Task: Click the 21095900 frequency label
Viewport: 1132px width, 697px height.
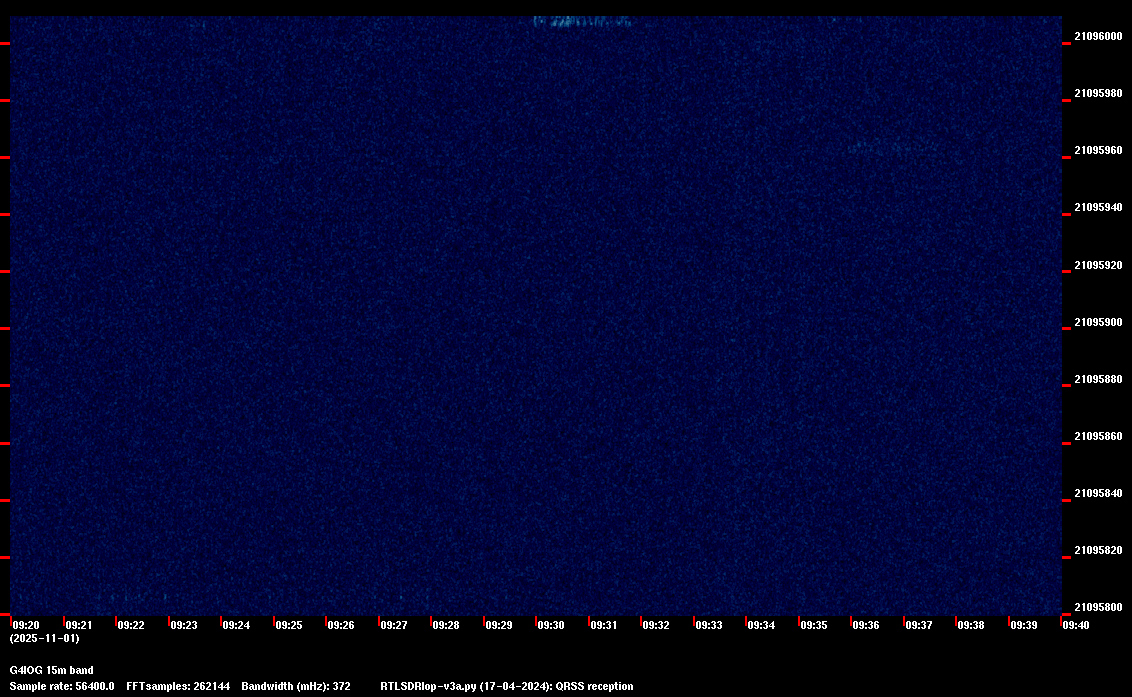Action: [x=1098, y=322]
